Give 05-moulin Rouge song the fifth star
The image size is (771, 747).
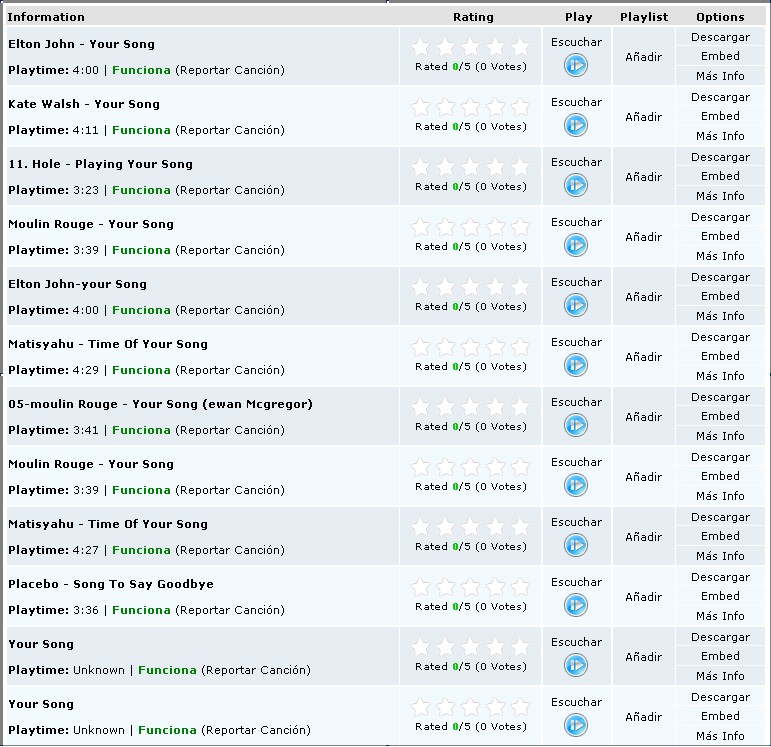click(520, 407)
